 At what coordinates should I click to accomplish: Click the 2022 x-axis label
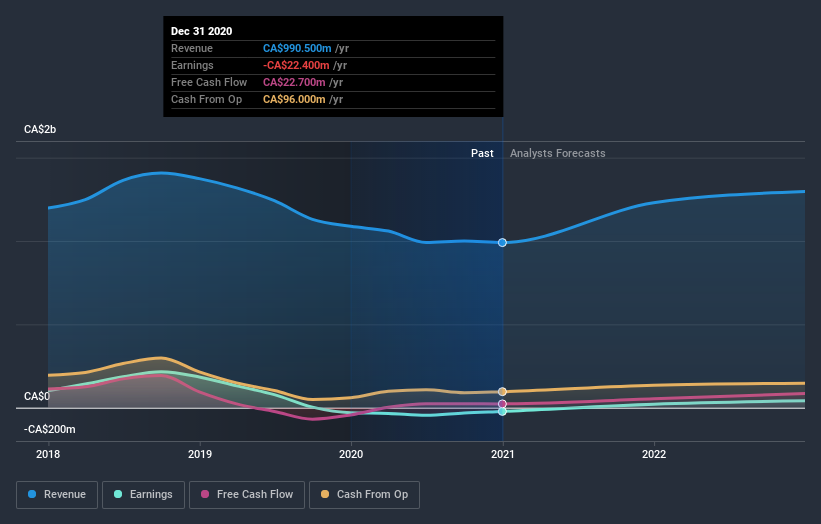pyautogui.click(x=654, y=454)
